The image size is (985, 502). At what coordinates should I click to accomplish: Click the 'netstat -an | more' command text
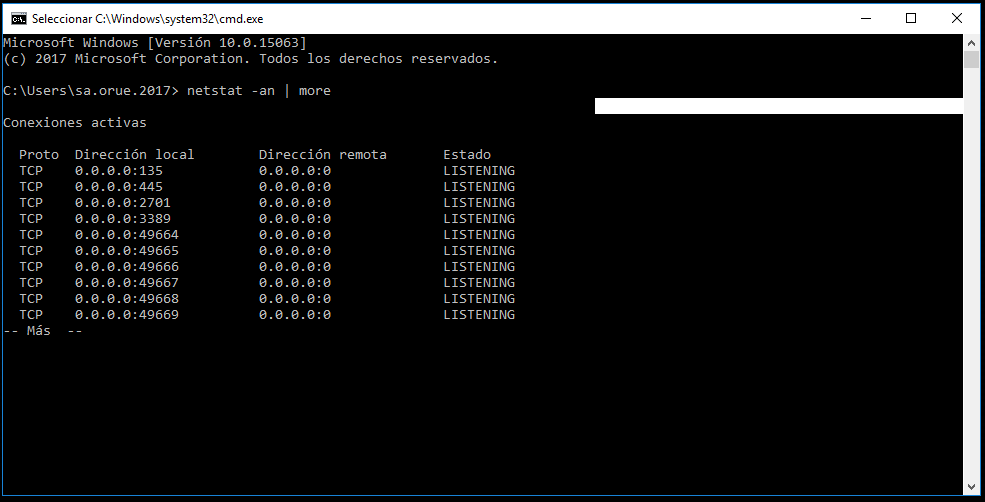pyautogui.click(x=259, y=90)
